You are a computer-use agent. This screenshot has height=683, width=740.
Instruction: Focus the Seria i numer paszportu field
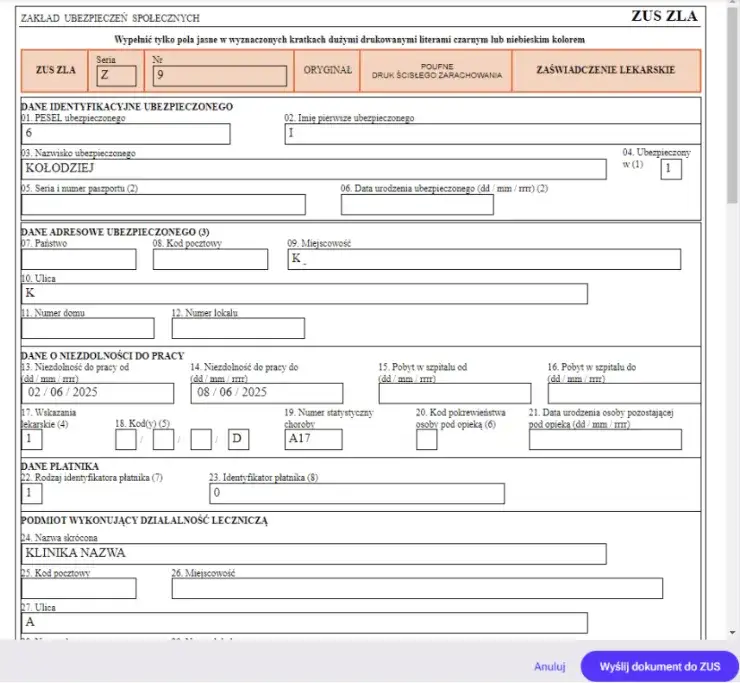[x=163, y=204]
